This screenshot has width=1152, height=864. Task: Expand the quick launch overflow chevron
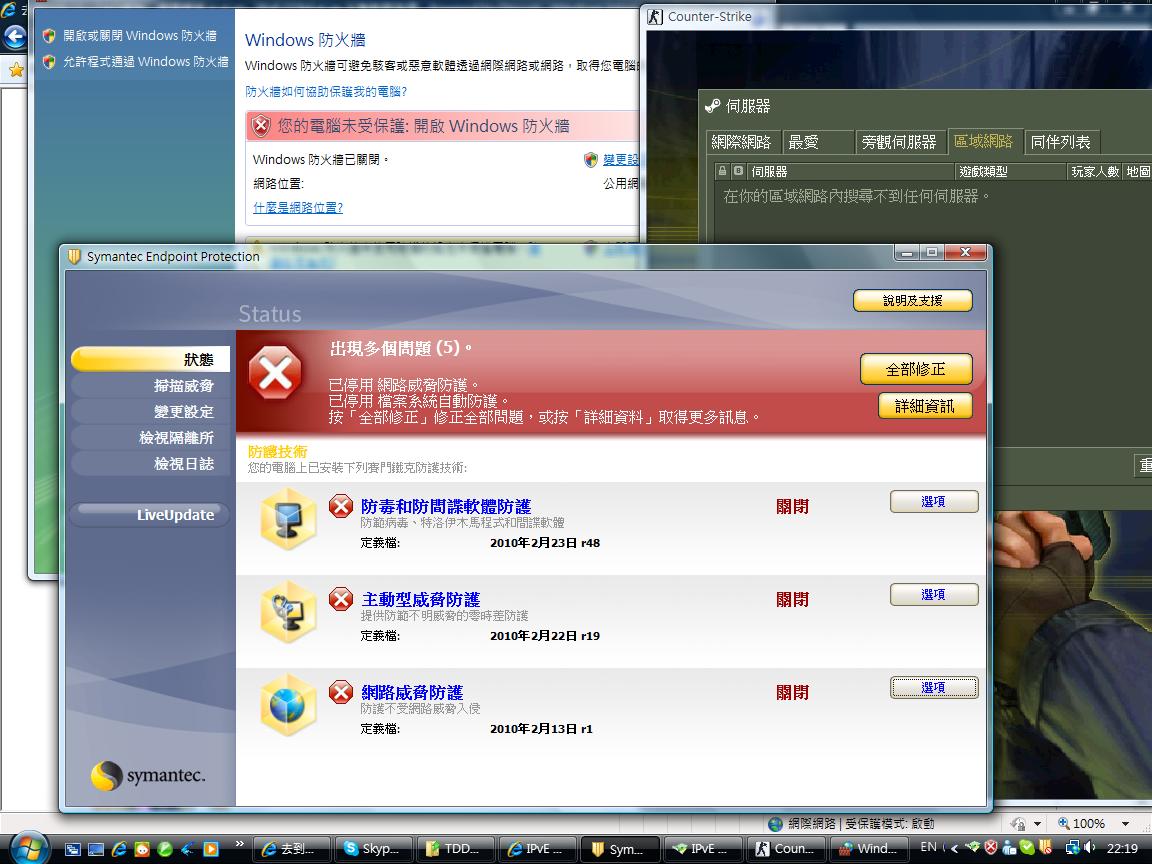239,844
